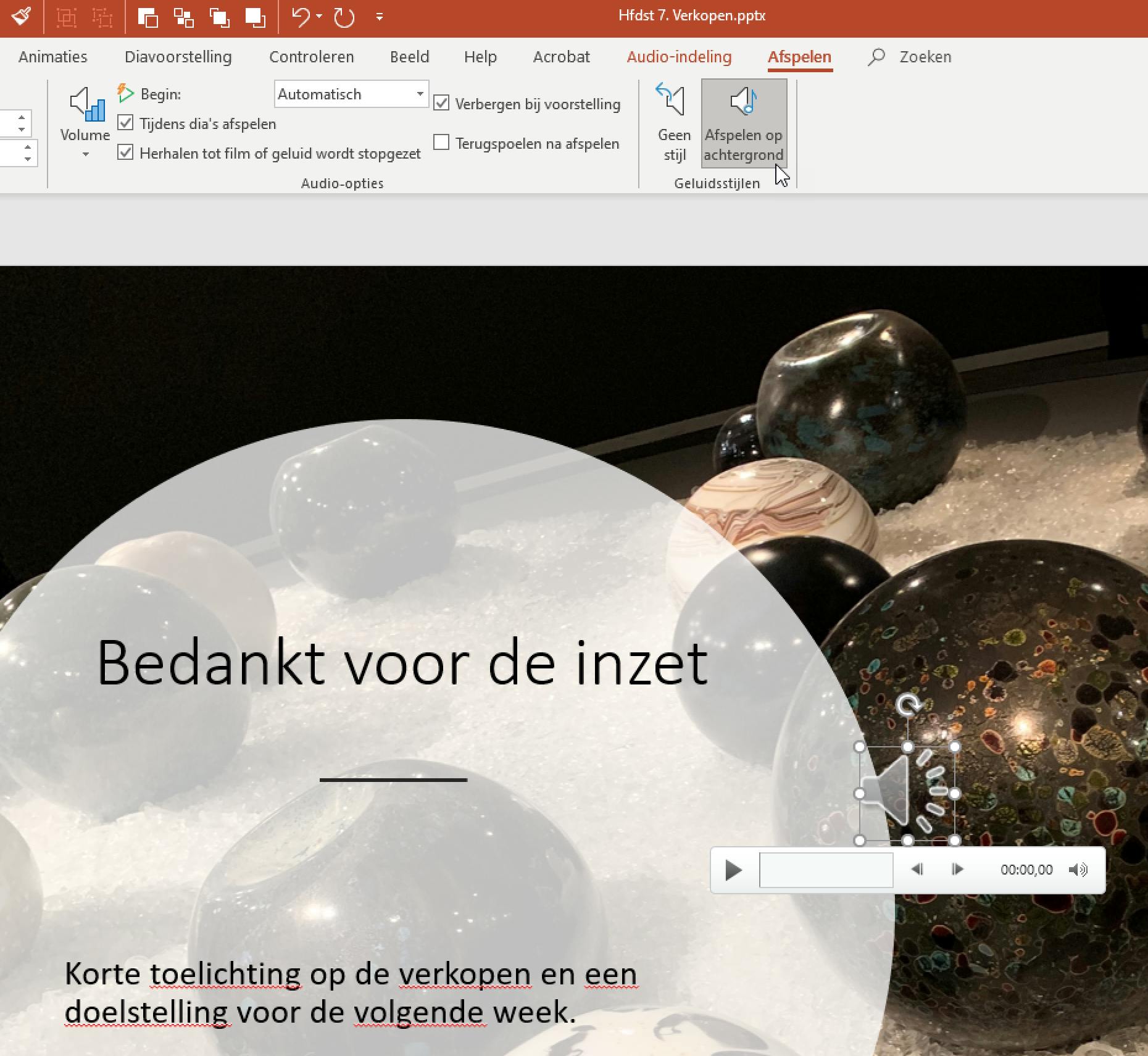
Task: Apply the 'Geen stijl' audio style
Action: click(x=673, y=123)
